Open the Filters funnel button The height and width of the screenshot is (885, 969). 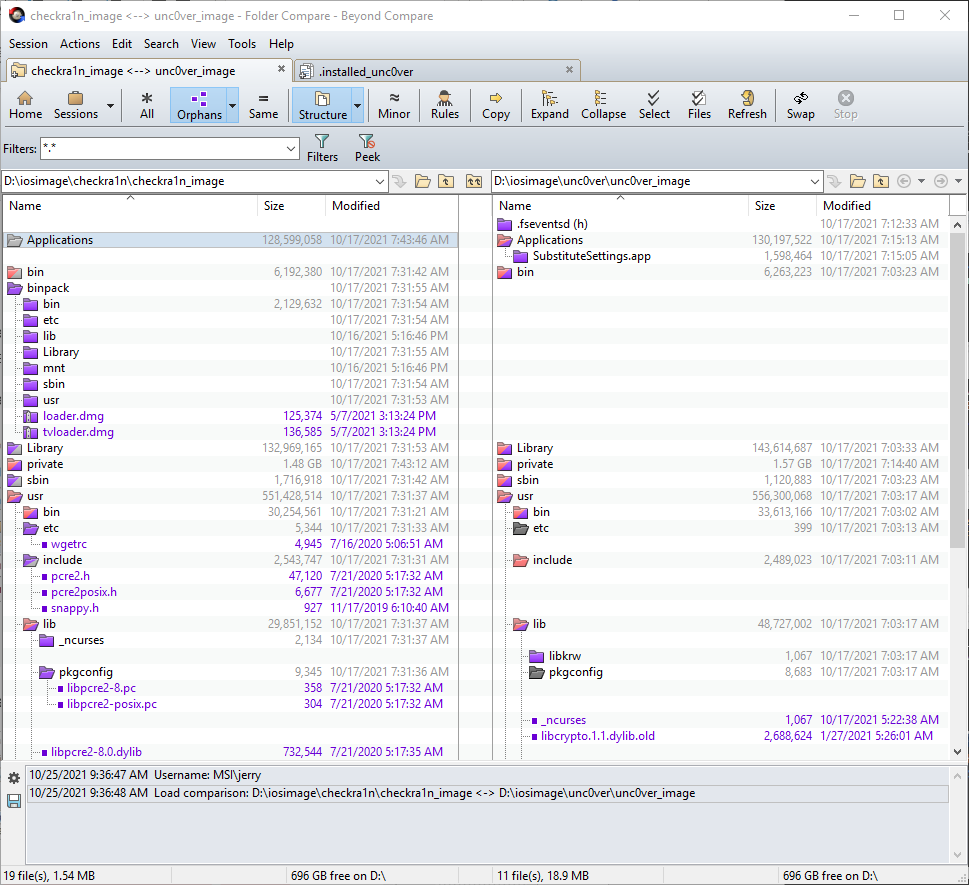[x=322, y=148]
